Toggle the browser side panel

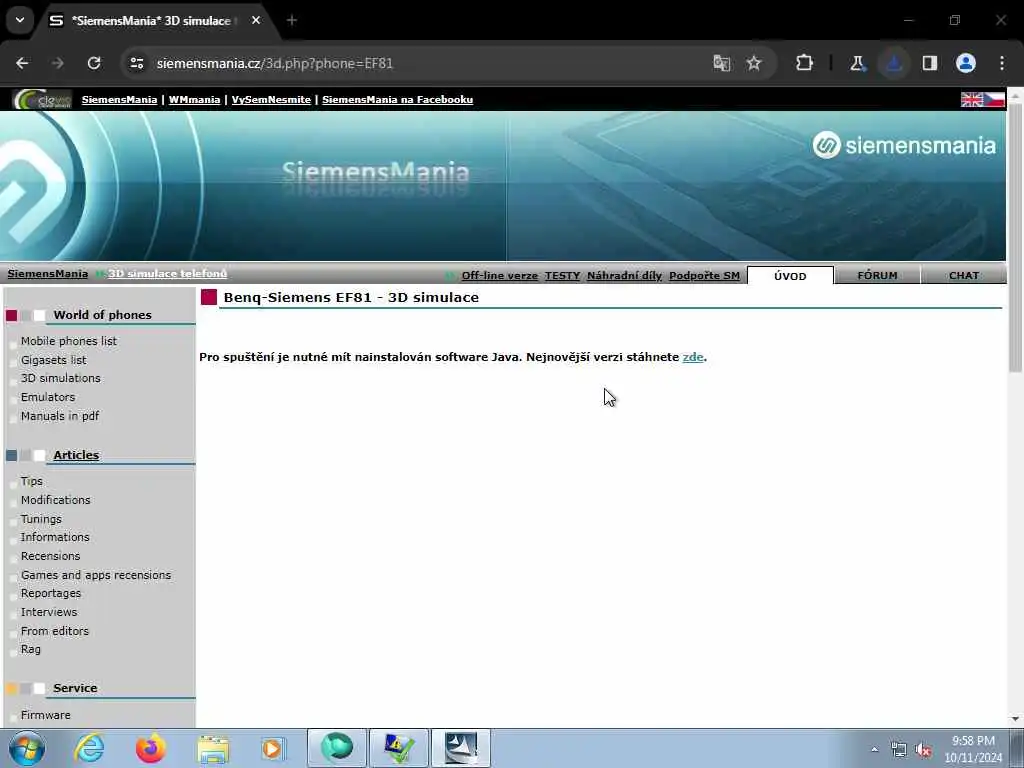929,63
